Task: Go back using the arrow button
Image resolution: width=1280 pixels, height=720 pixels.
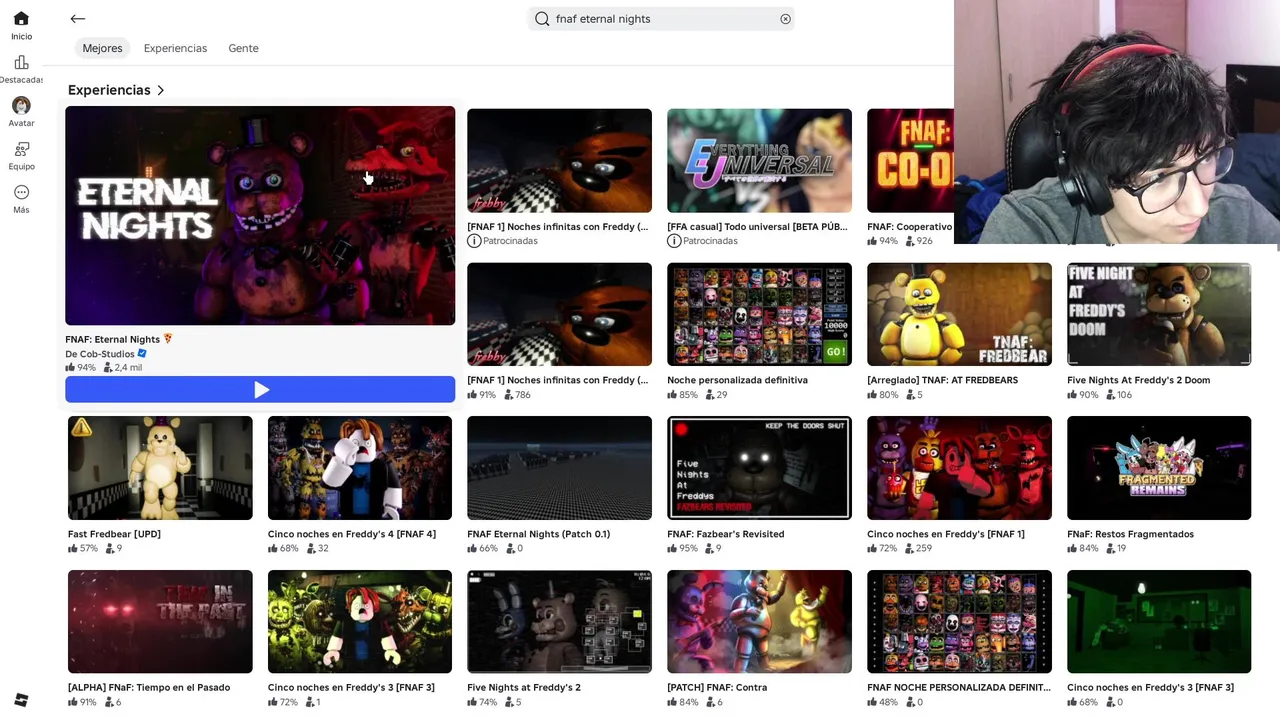Action: [x=78, y=19]
